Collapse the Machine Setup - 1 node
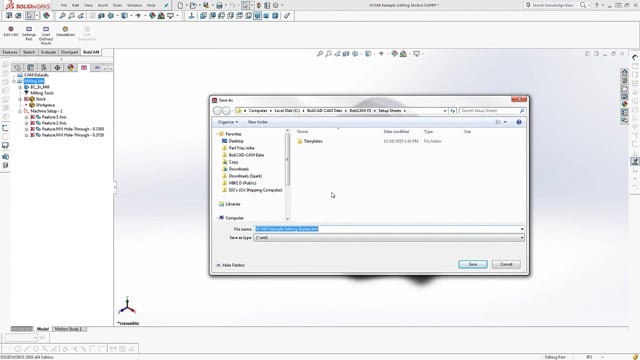640x360 pixels. pyautogui.click(x=20, y=111)
